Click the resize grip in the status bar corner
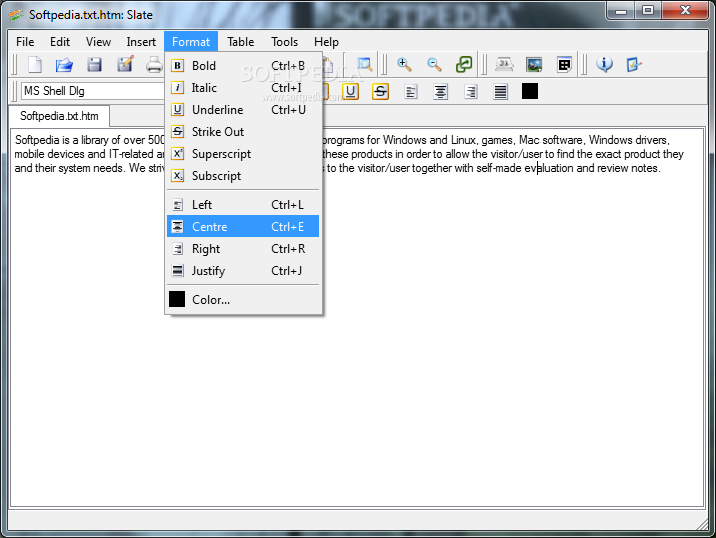This screenshot has height=538, width=716. pos(702,525)
